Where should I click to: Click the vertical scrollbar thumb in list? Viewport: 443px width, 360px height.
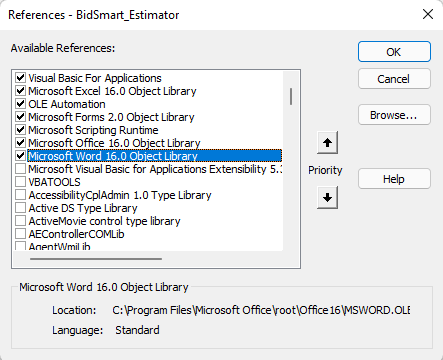coord(291,96)
